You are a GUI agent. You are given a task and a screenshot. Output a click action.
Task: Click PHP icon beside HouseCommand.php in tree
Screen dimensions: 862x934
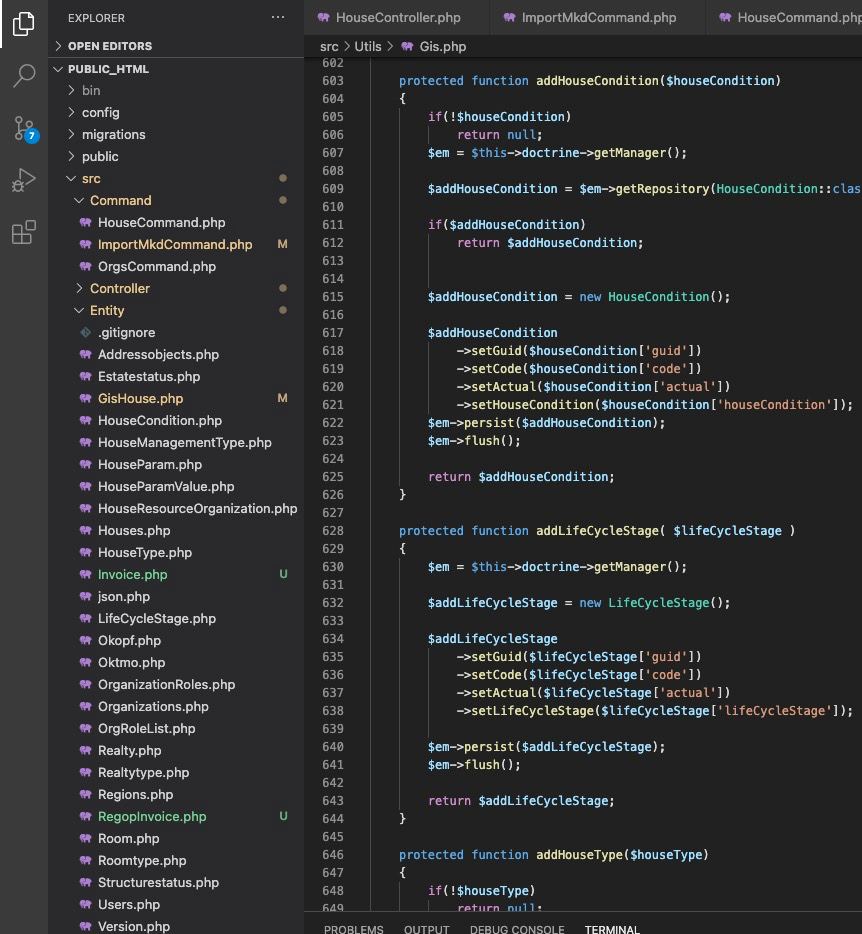tap(86, 223)
